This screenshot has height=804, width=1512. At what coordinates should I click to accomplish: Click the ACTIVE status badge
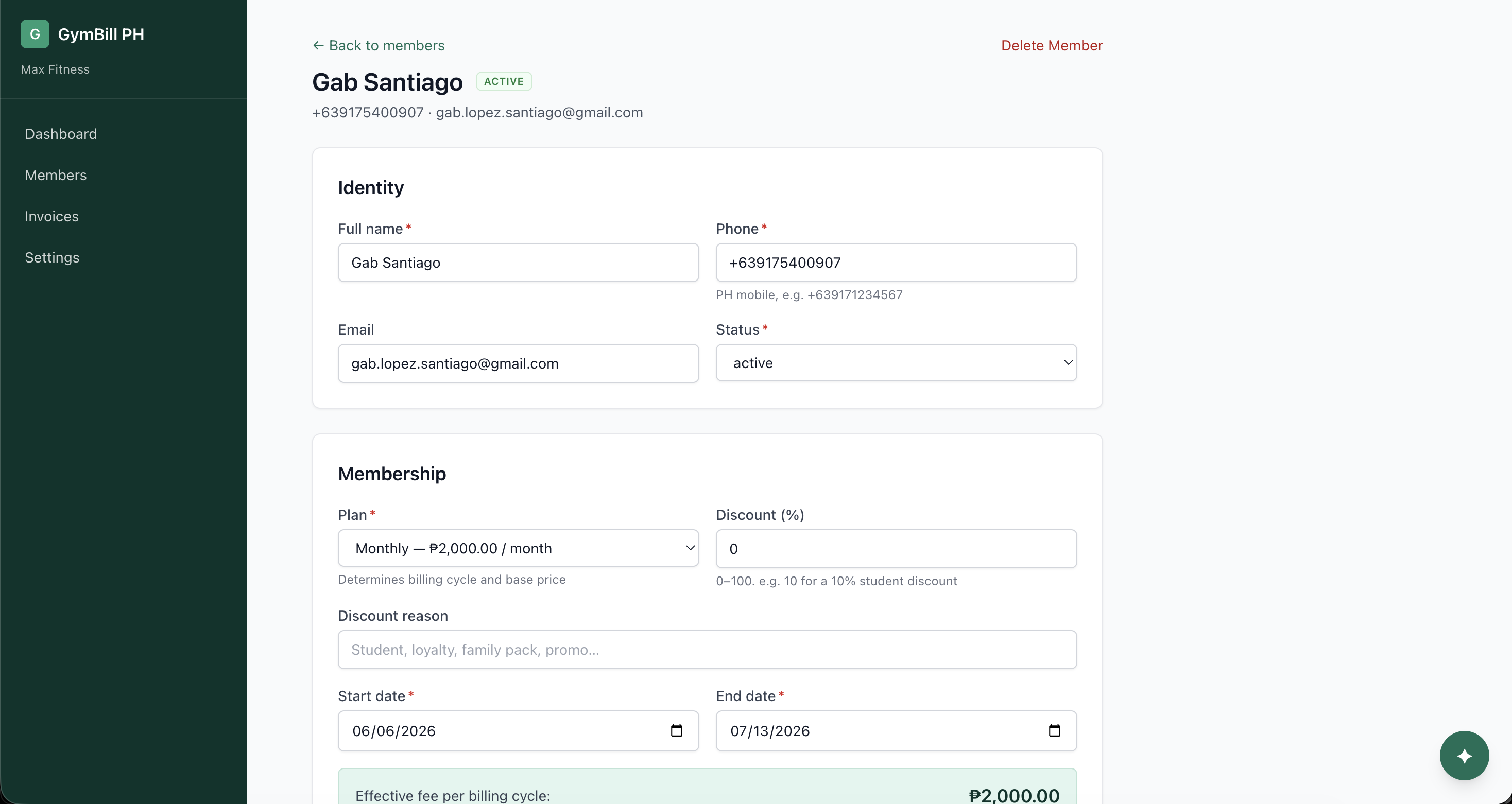pos(504,81)
